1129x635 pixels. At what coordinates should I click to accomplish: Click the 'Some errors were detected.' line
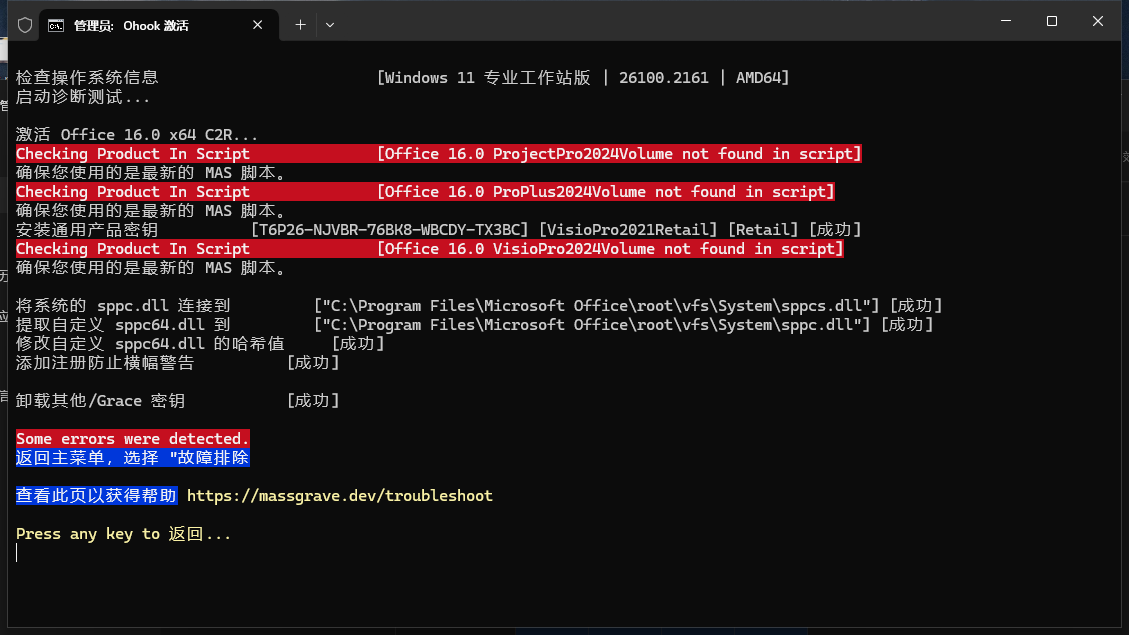click(132, 438)
